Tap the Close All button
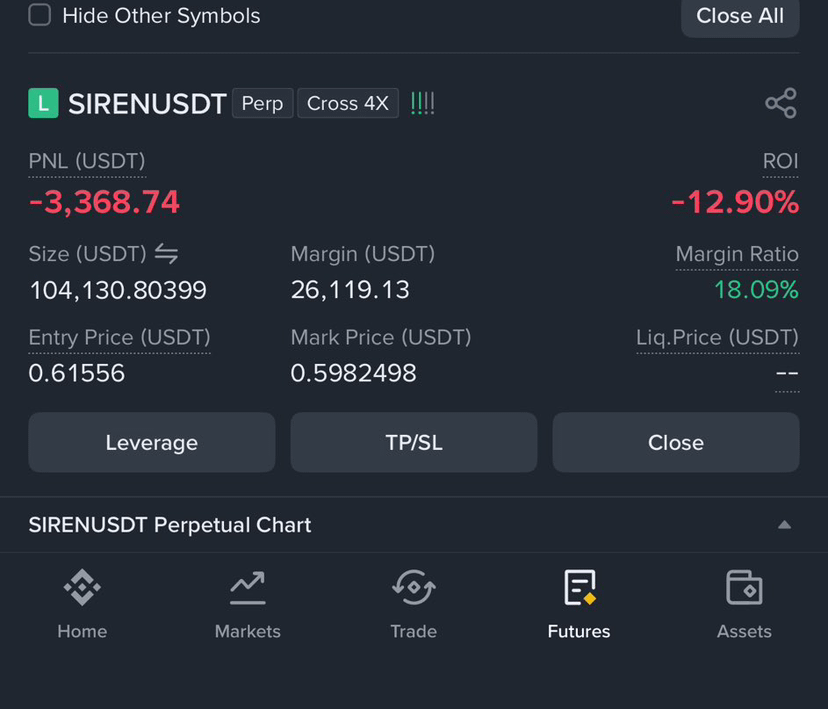 click(740, 16)
